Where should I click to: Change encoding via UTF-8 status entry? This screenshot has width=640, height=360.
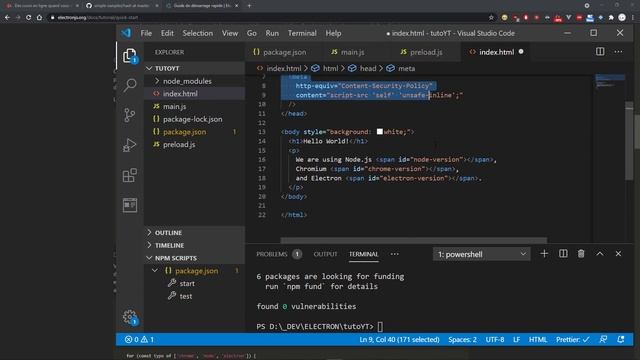(495, 340)
